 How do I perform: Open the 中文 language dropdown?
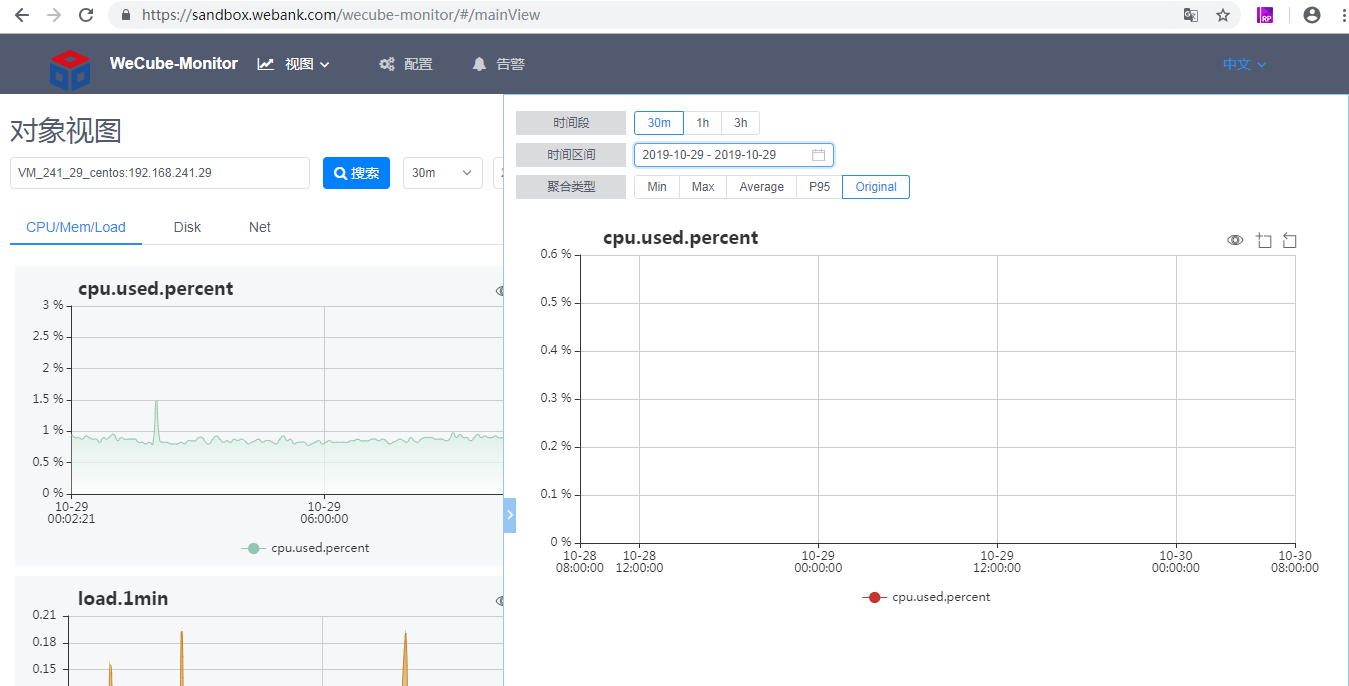[x=1244, y=64]
